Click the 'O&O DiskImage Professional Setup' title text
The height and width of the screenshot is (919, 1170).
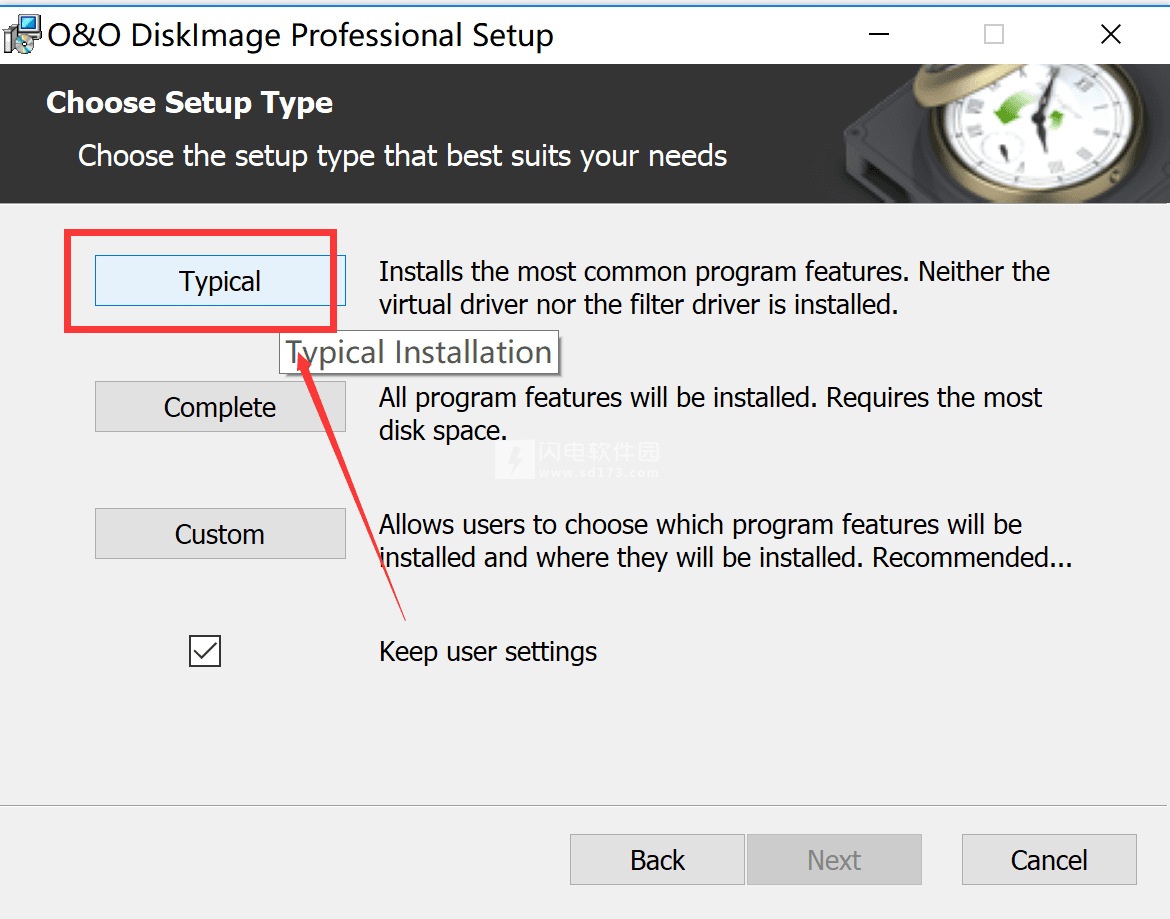coord(301,35)
